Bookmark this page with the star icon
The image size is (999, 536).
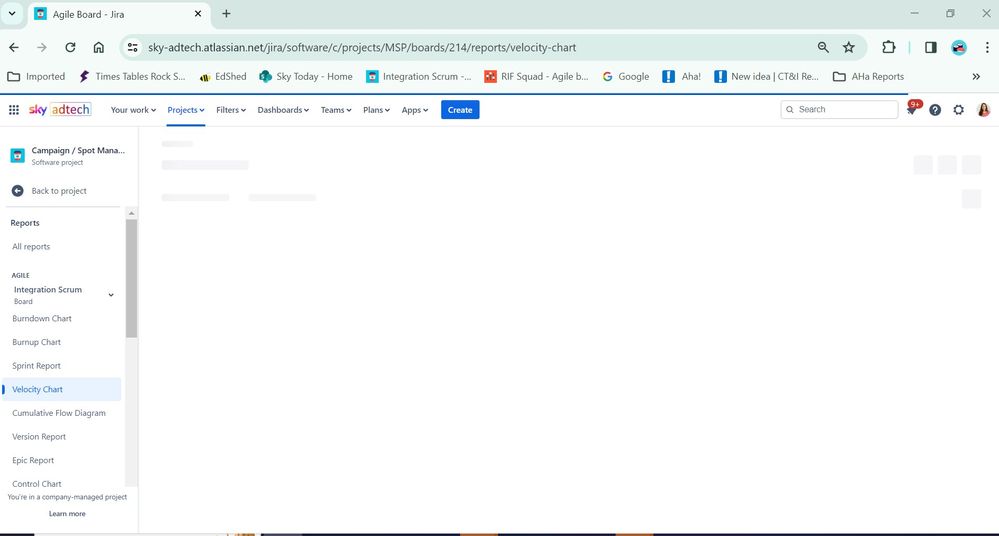pyautogui.click(x=849, y=47)
